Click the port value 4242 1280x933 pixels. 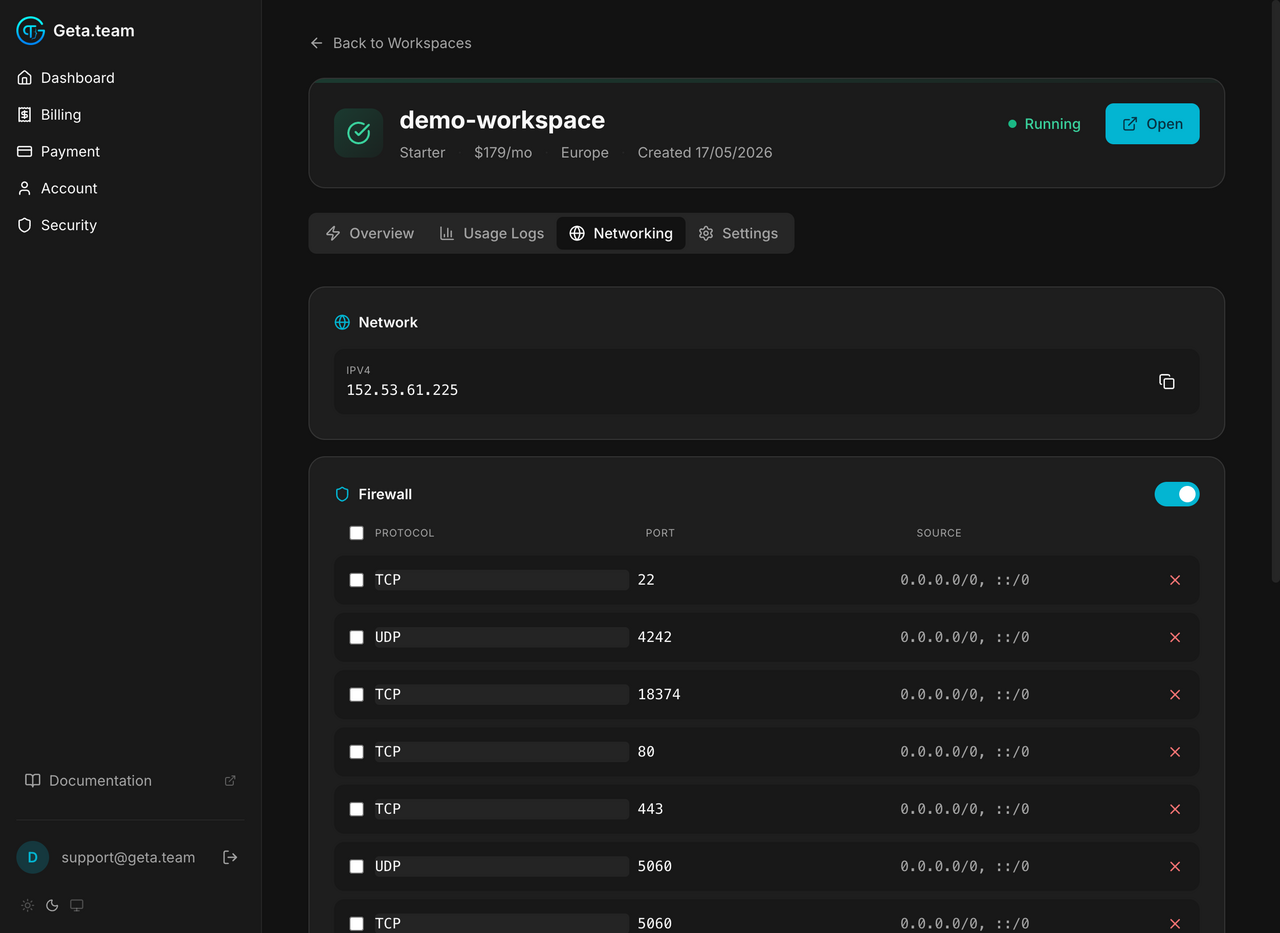655,637
